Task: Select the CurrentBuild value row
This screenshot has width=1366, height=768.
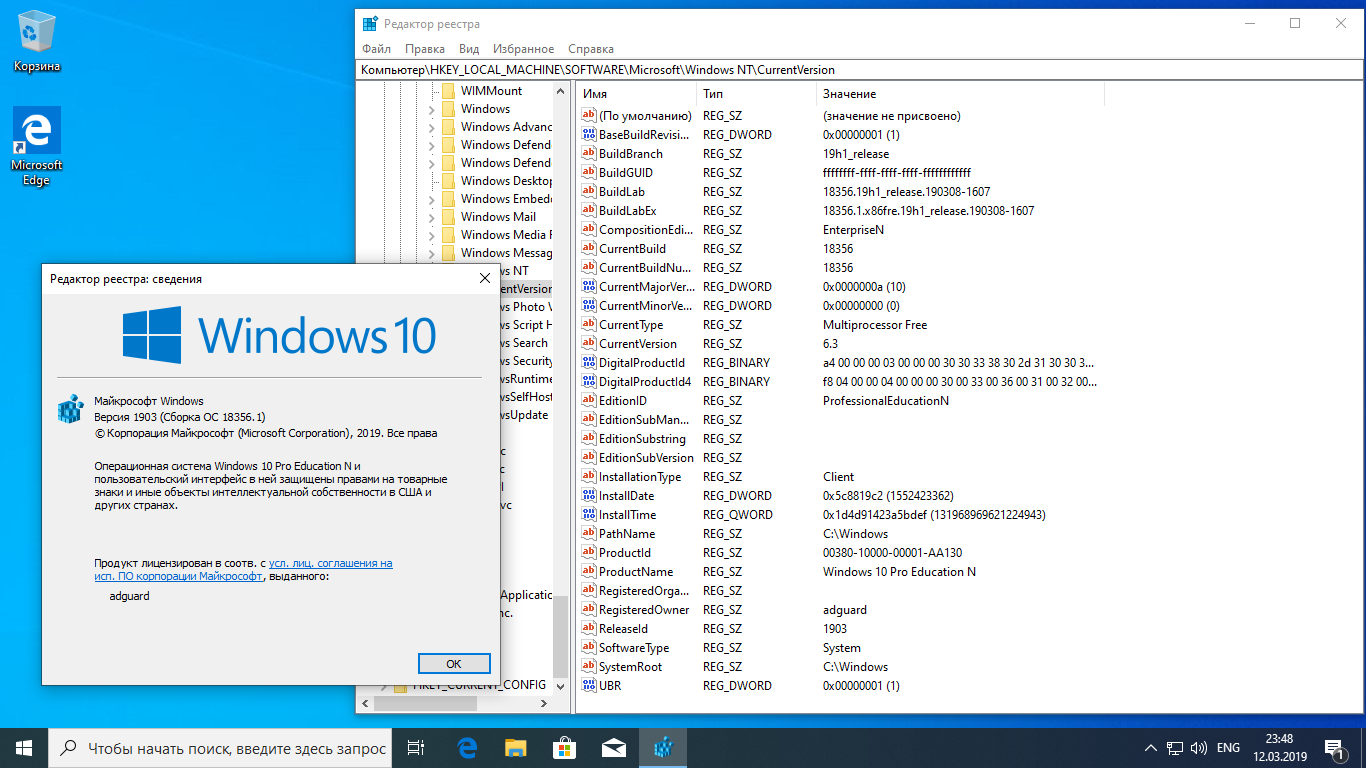Action: 838,249
